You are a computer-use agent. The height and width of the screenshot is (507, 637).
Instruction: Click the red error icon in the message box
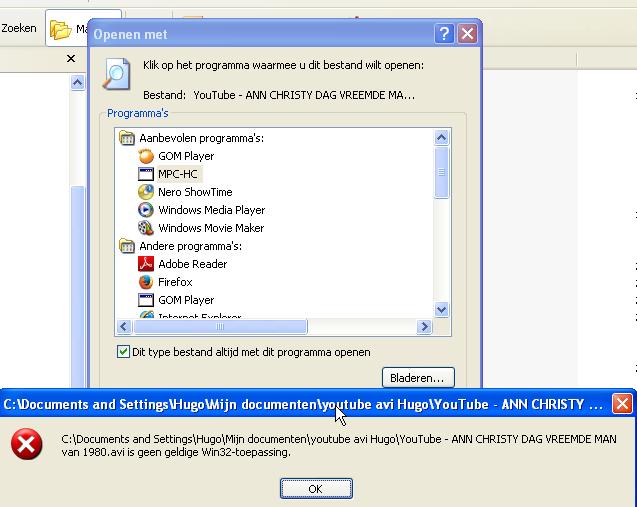[x=26, y=444]
